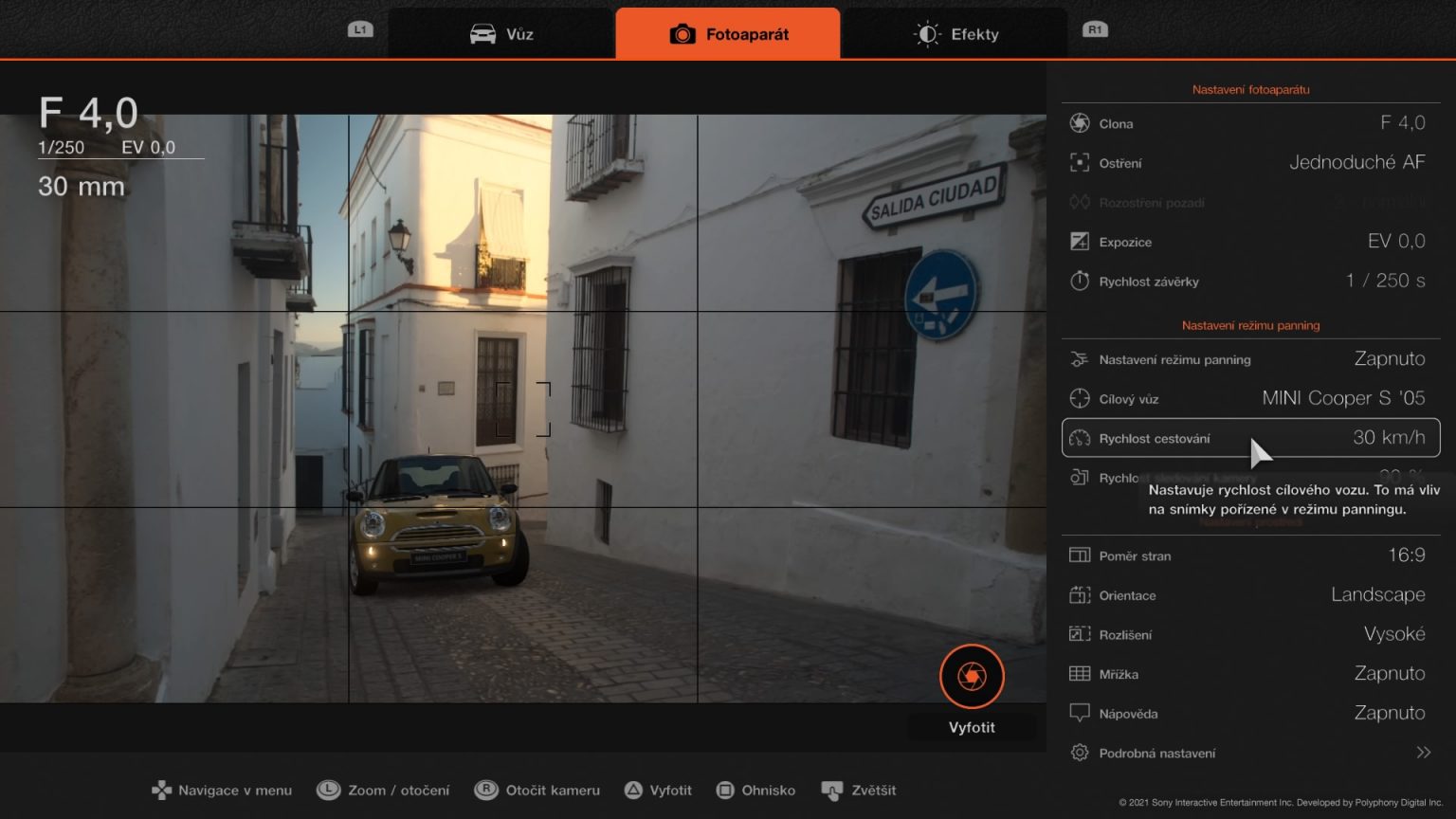The width and height of the screenshot is (1456, 819).
Task: Choose Cílový vůz MINI Cooper S '05
Action: [1344, 398]
